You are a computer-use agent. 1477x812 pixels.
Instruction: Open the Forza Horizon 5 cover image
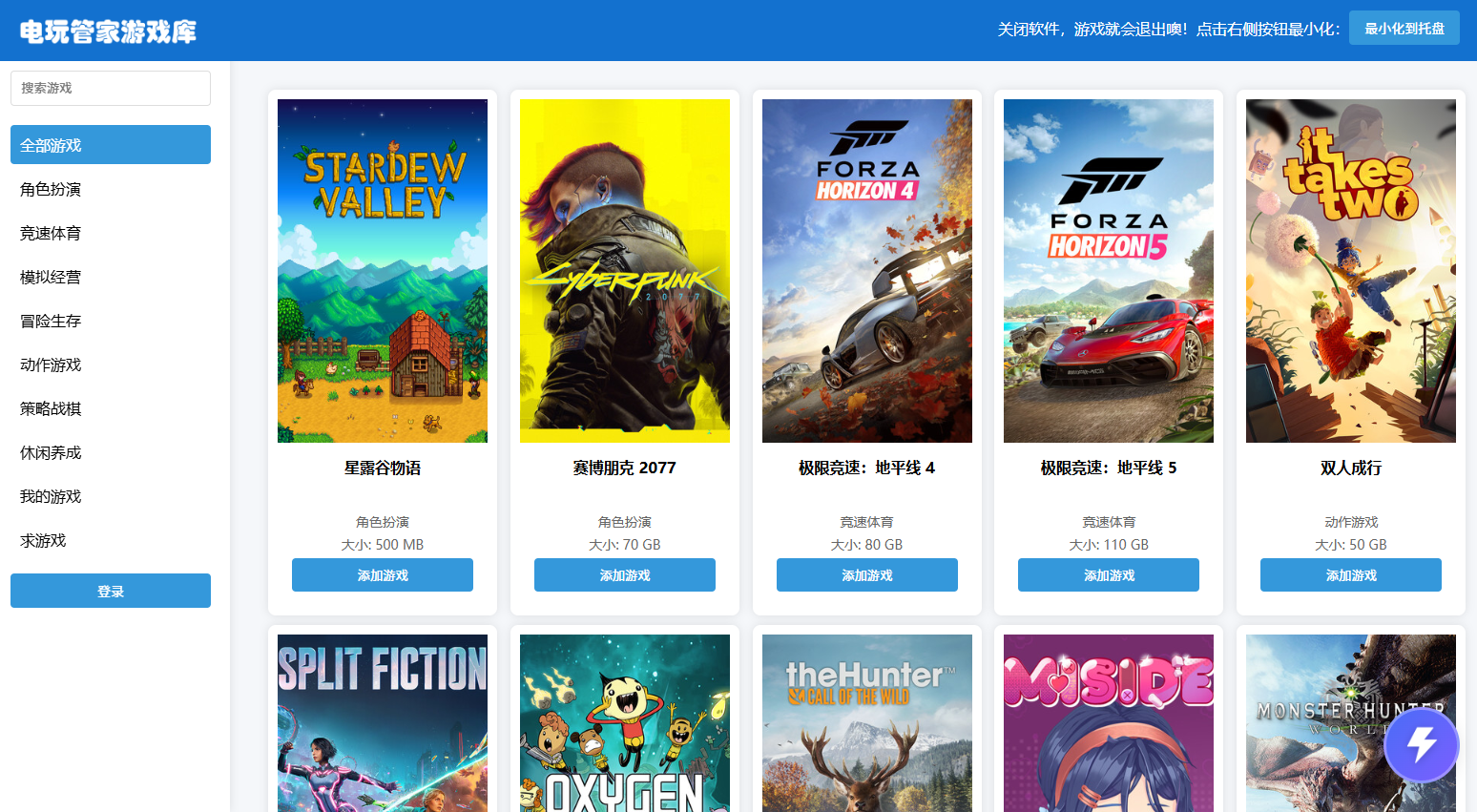pos(1109,271)
